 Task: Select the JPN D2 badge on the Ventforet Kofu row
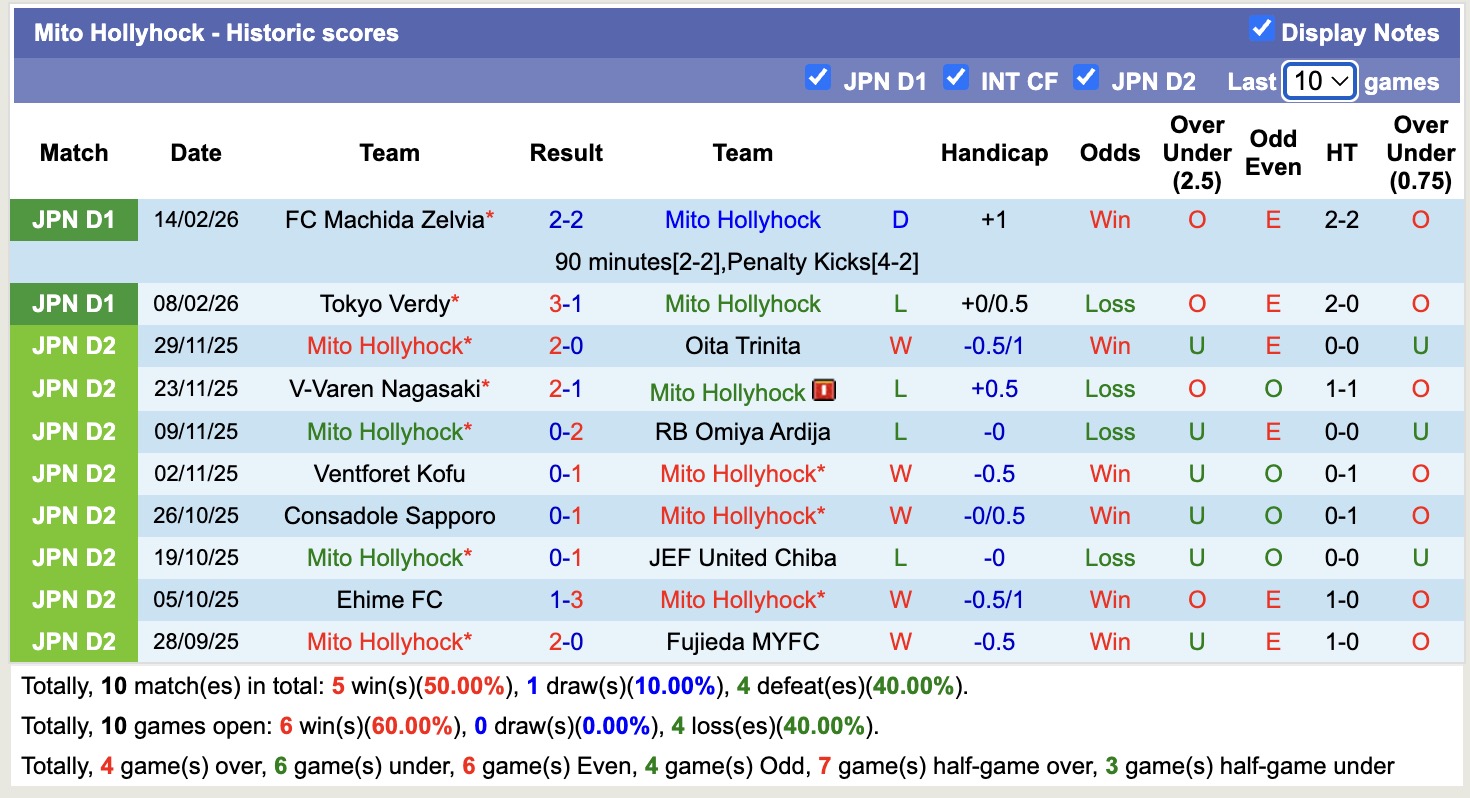[x=73, y=473]
